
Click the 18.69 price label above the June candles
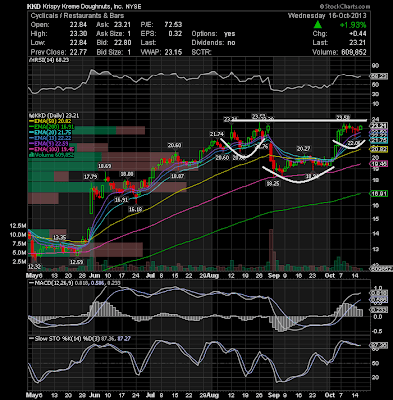tap(104, 166)
